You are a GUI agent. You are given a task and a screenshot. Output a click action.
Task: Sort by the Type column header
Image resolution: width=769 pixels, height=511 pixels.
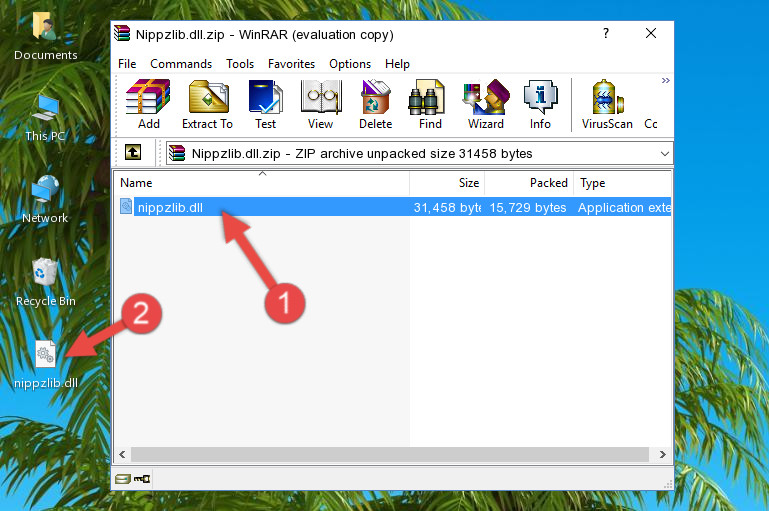point(622,183)
